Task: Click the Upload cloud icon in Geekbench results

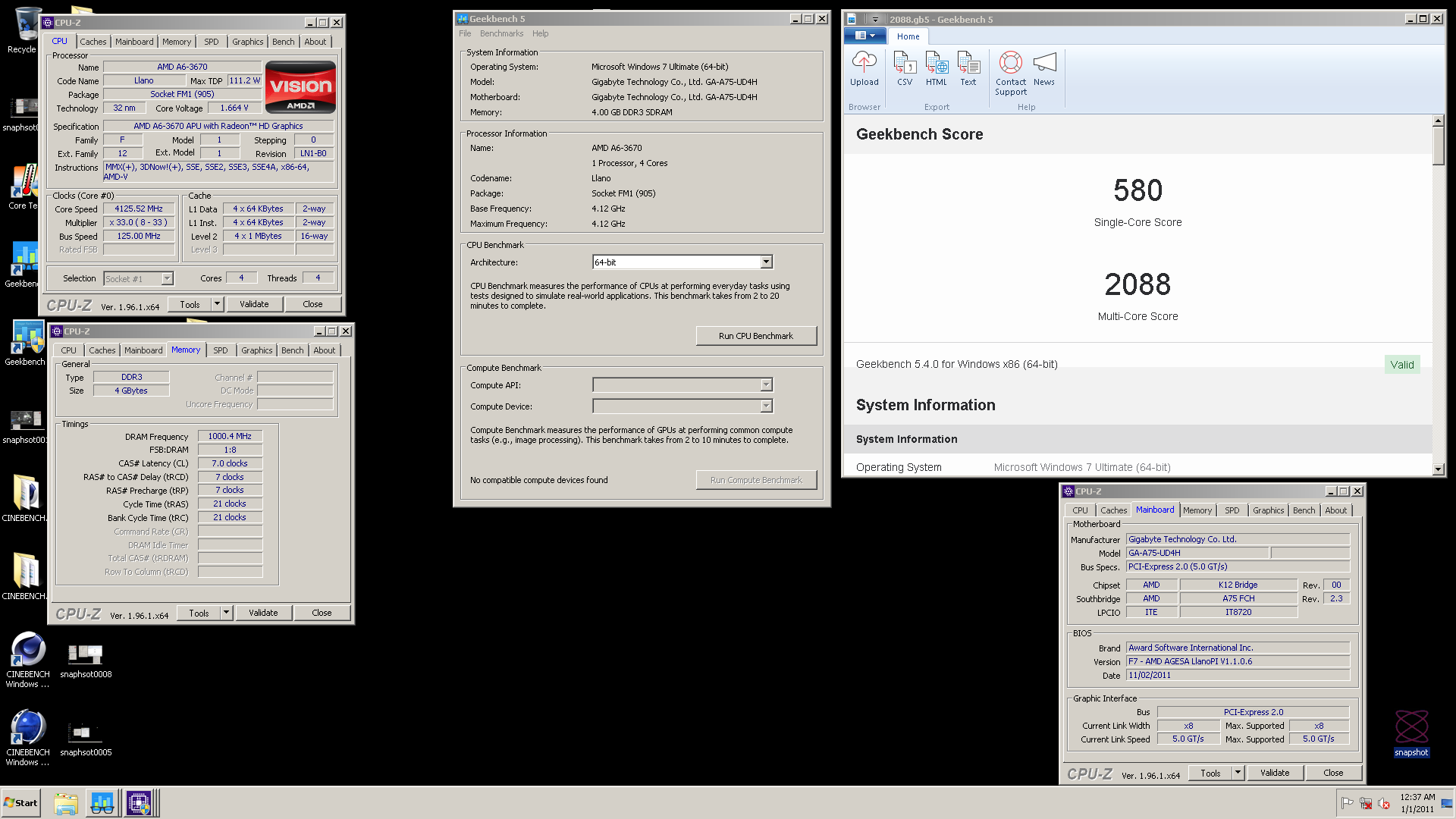Action: pos(864,69)
